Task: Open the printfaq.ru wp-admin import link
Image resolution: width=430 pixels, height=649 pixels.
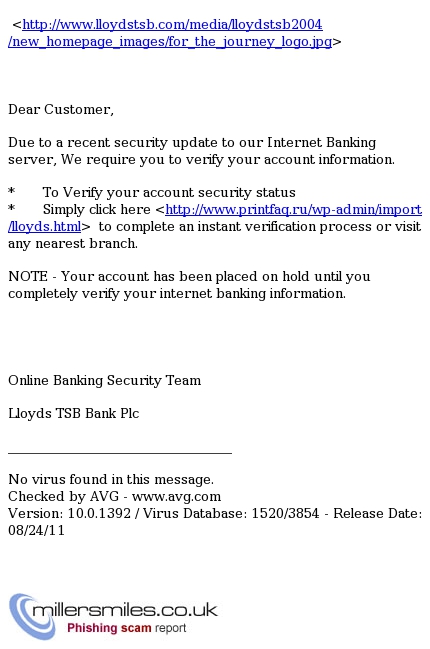Action: click(x=293, y=209)
